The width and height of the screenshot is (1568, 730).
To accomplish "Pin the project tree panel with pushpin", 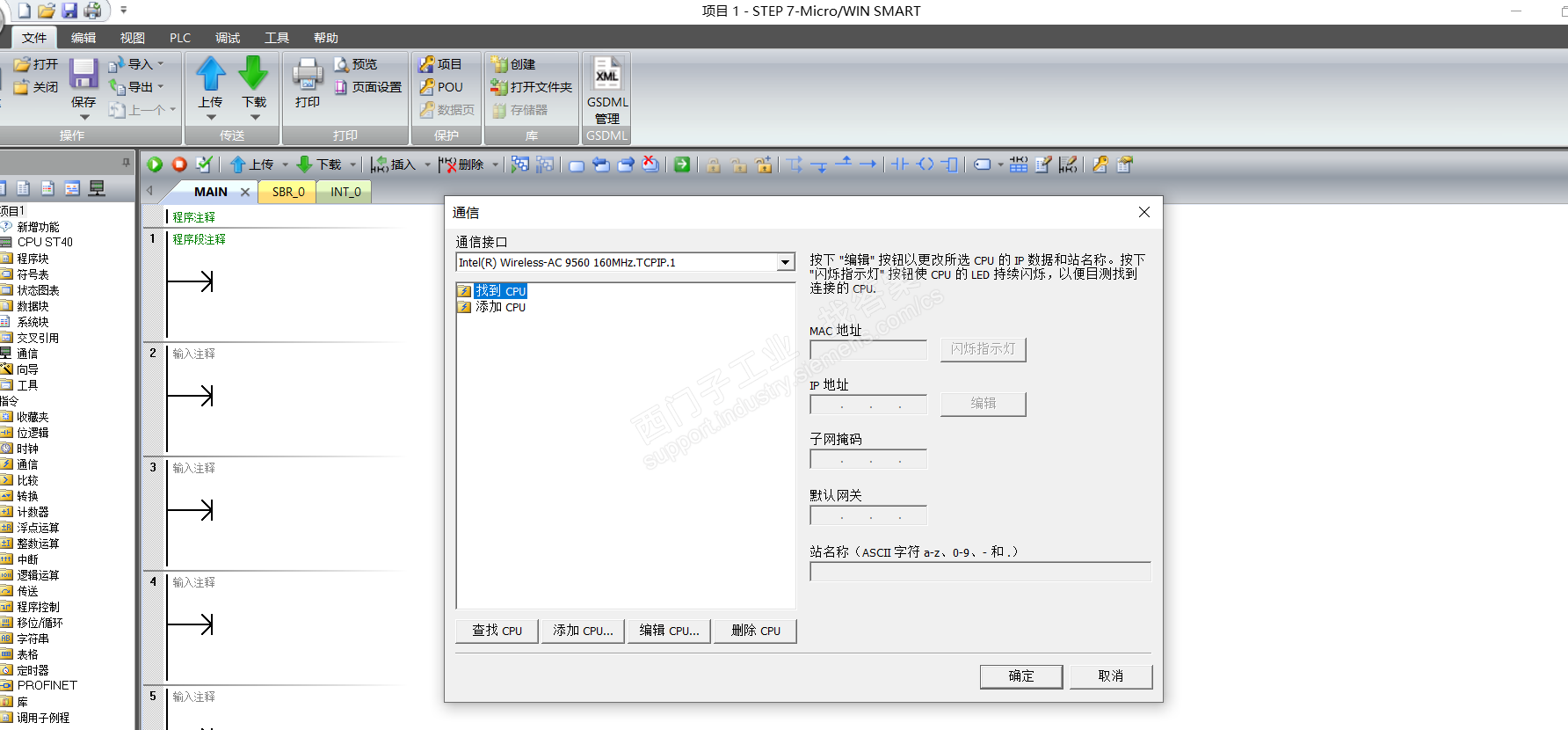I will (126, 163).
